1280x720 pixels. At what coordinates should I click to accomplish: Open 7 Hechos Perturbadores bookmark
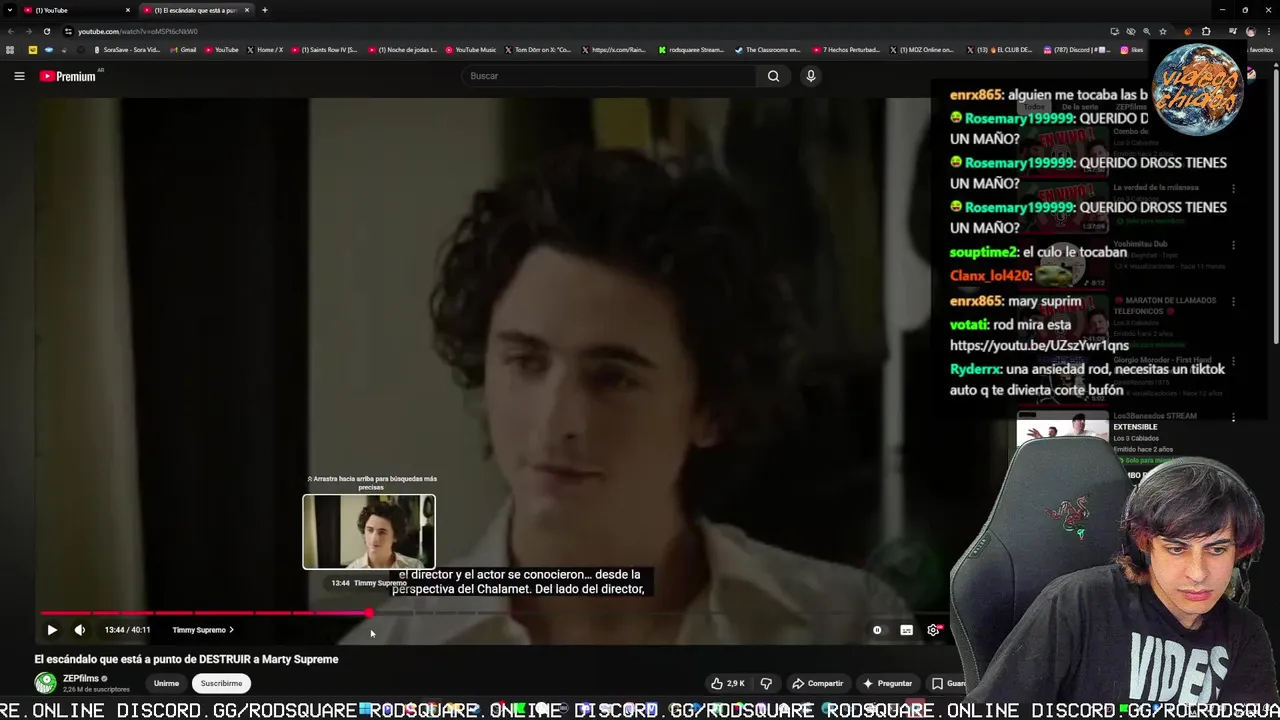click(x=847, y=50)
